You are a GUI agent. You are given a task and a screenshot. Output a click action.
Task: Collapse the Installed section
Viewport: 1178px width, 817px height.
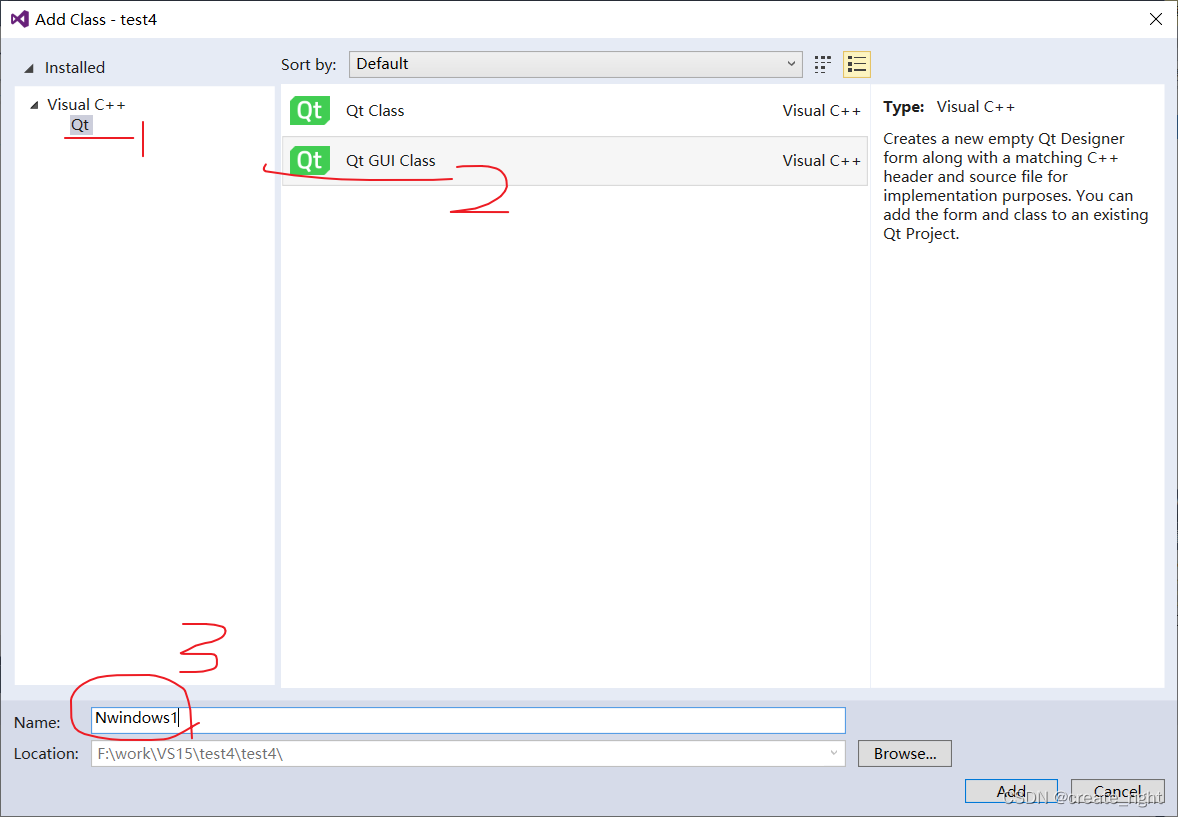pos(29,68)
